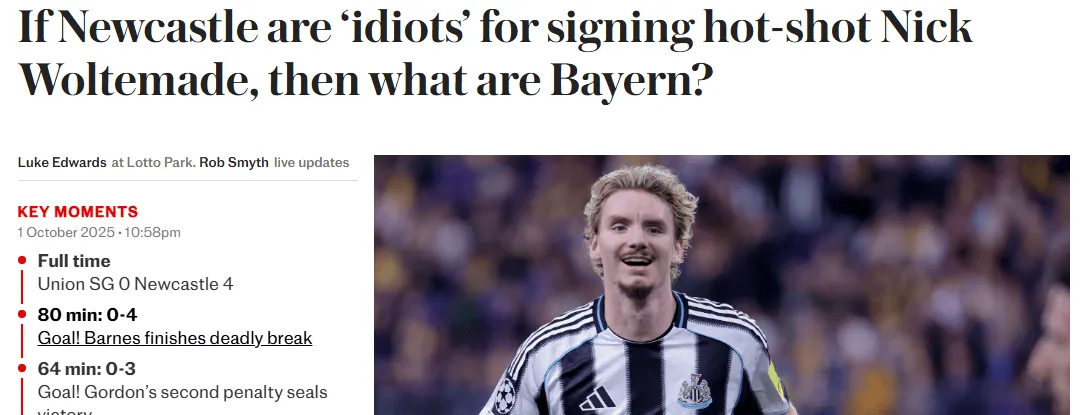Open Luke Edwards author page
The image size is (1081, 415).
tap(62, 163)
